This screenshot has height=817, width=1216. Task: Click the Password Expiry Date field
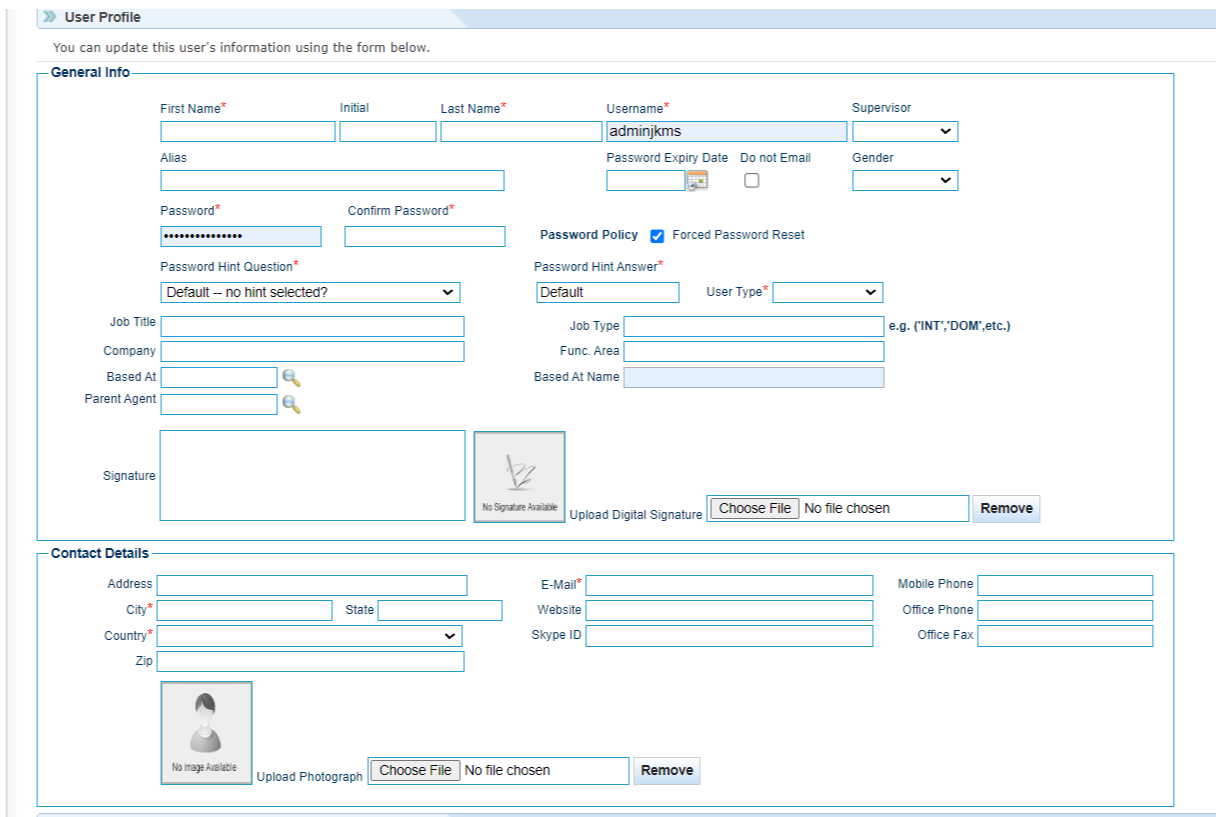(x=646, y=180)
